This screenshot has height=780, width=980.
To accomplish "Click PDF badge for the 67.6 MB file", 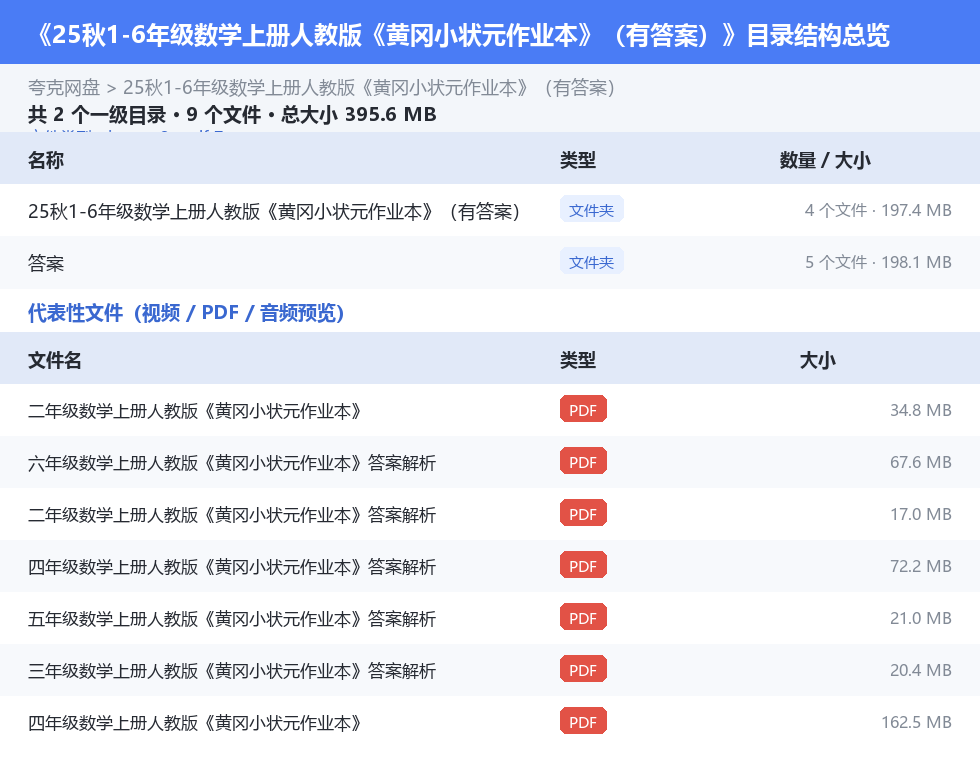I will (583, 461).
